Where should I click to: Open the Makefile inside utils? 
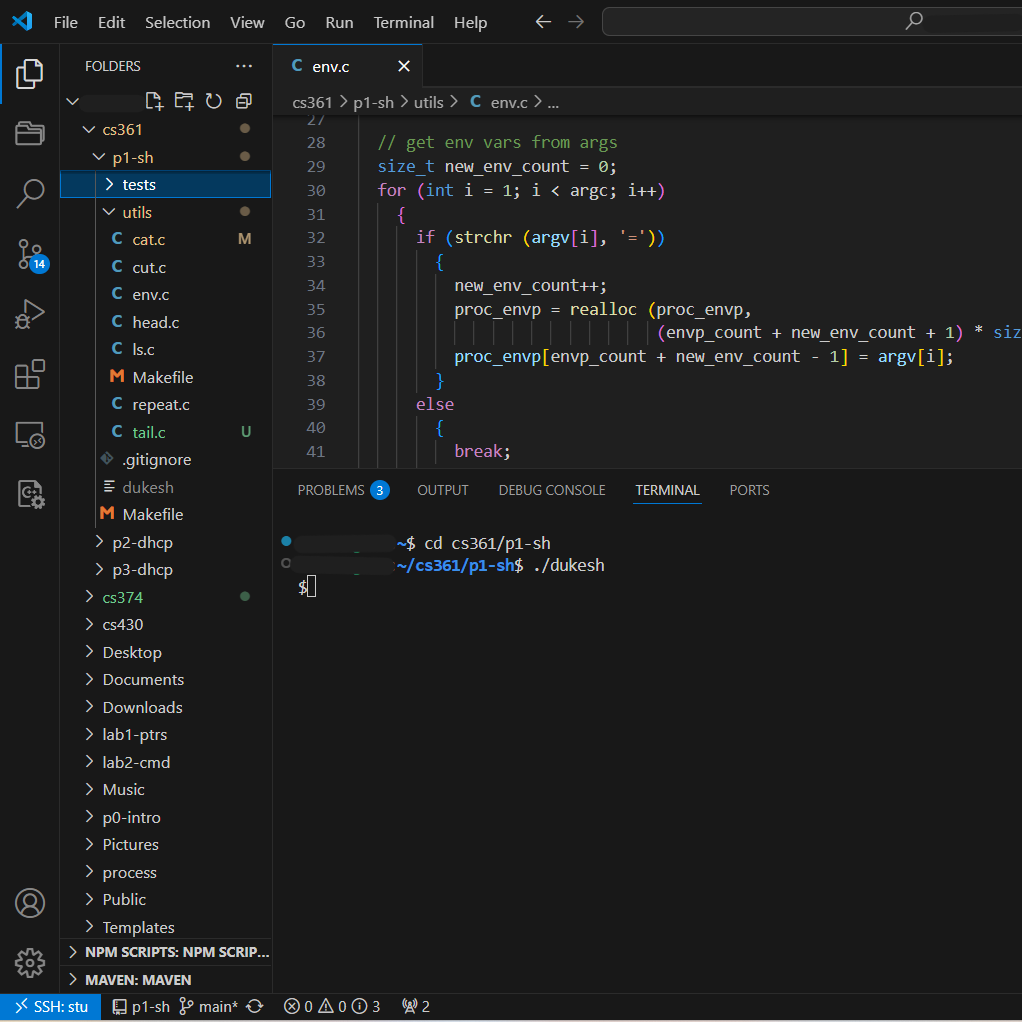coord(166,377)
